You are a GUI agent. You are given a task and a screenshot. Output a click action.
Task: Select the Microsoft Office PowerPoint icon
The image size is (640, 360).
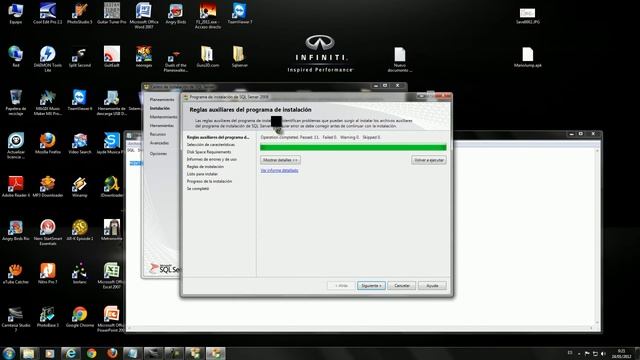pos(111,319)
